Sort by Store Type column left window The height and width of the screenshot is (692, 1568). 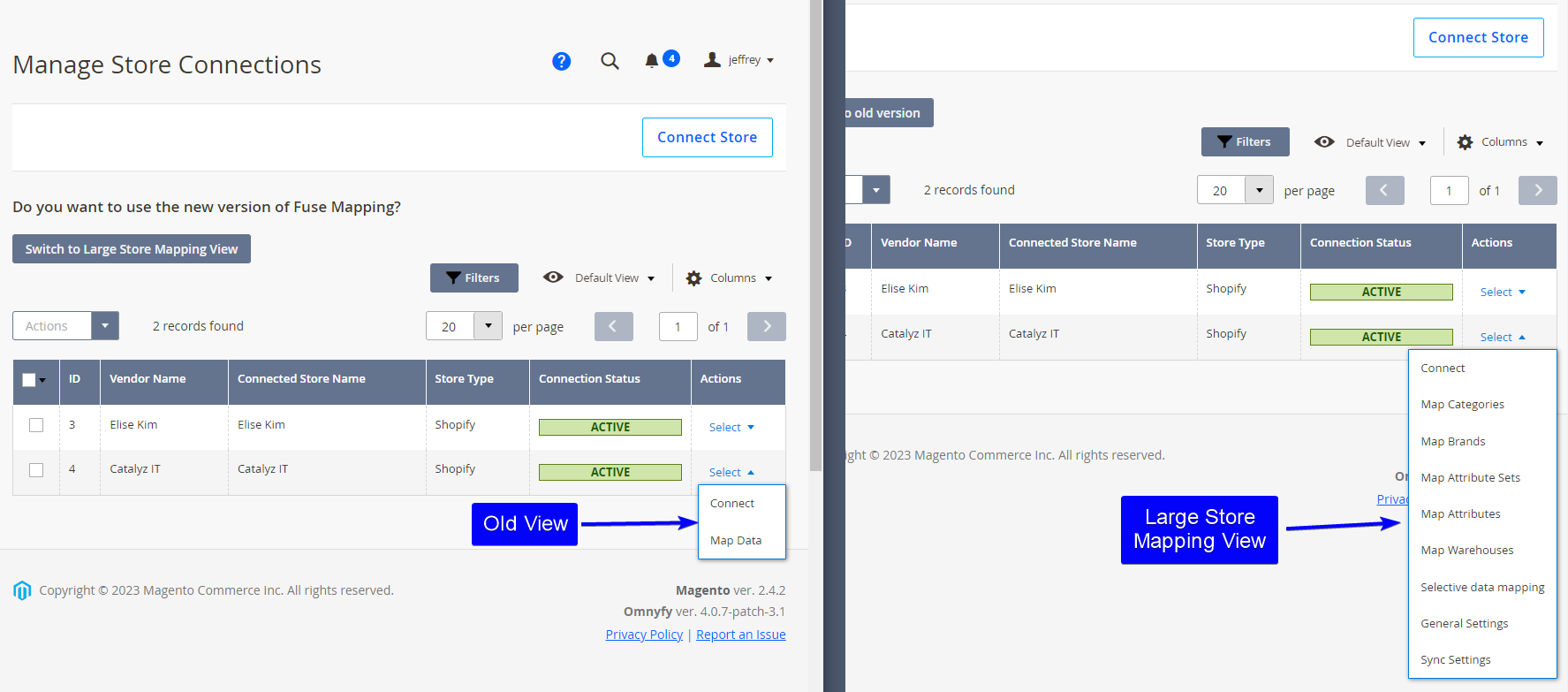pos(477,382)
